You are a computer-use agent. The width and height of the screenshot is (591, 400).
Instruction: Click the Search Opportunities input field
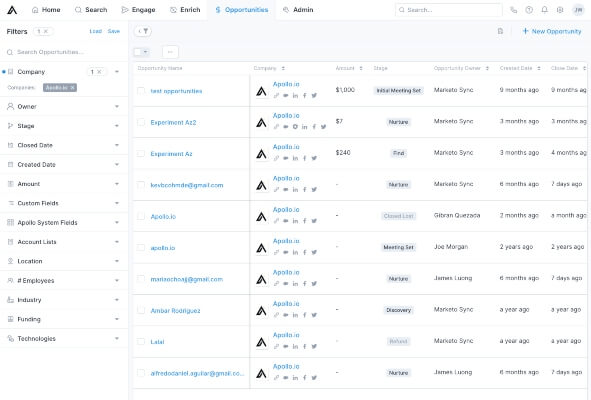[x=64, y=52]
